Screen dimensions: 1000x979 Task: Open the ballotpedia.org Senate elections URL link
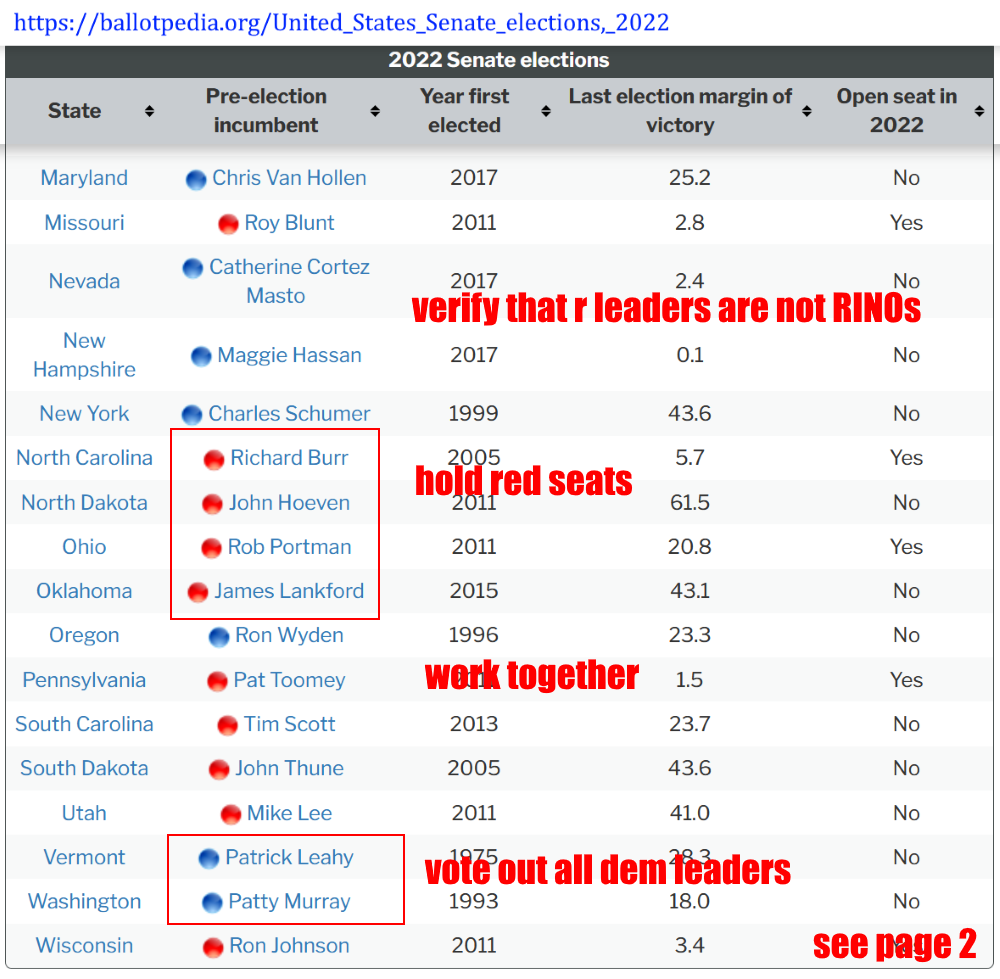pyautogui.click(x=341, y=23)
